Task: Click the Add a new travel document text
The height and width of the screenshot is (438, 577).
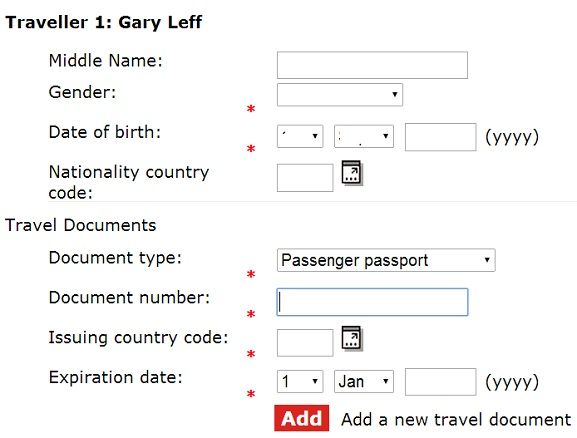Action: click(x=456, y=420)
